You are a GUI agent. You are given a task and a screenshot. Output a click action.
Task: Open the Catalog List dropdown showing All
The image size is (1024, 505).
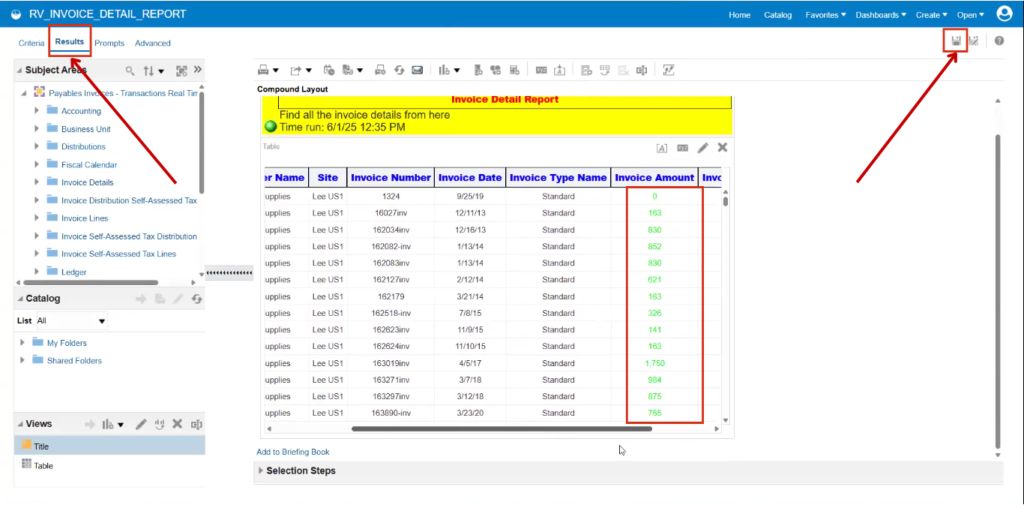coord(71,321)
